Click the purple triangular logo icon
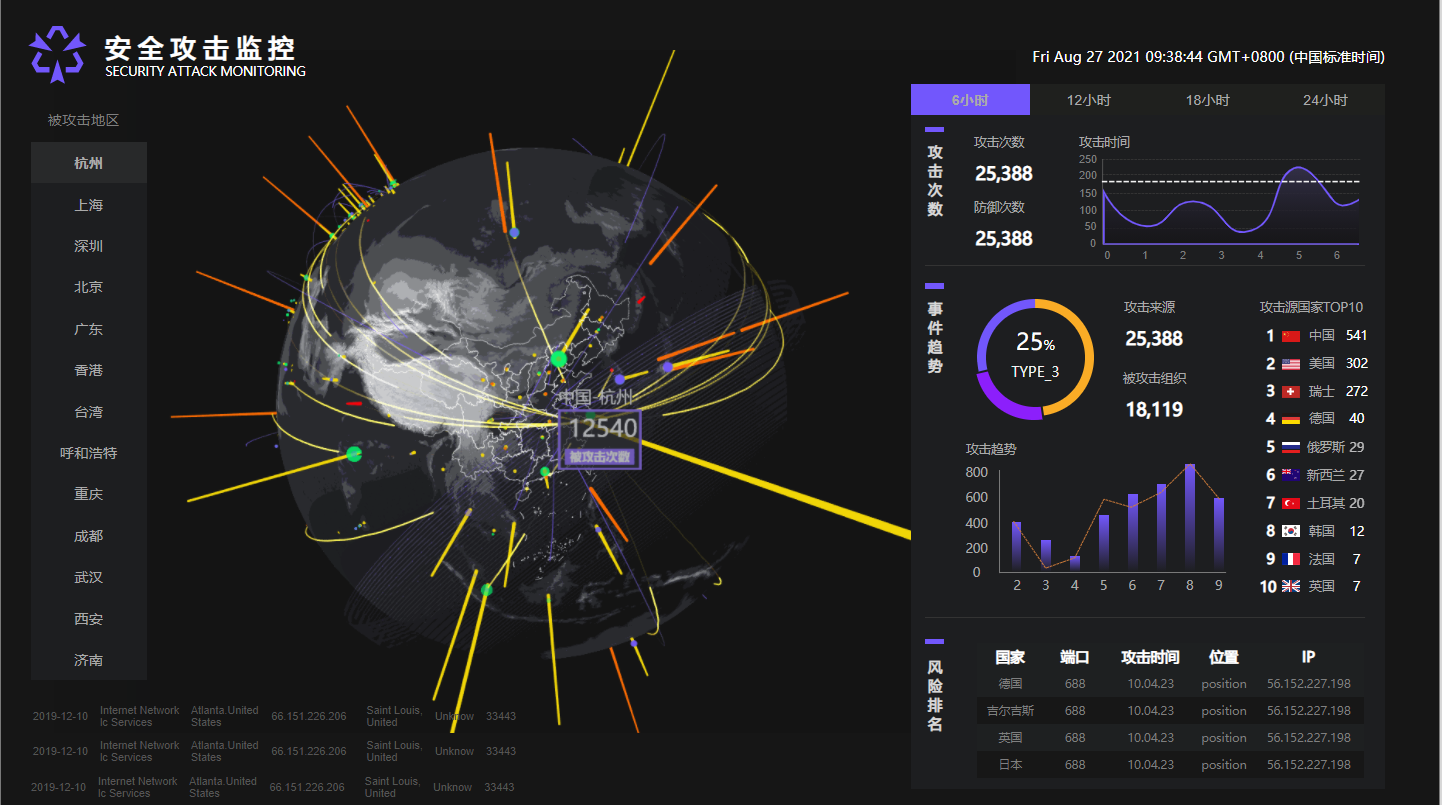 58,54
